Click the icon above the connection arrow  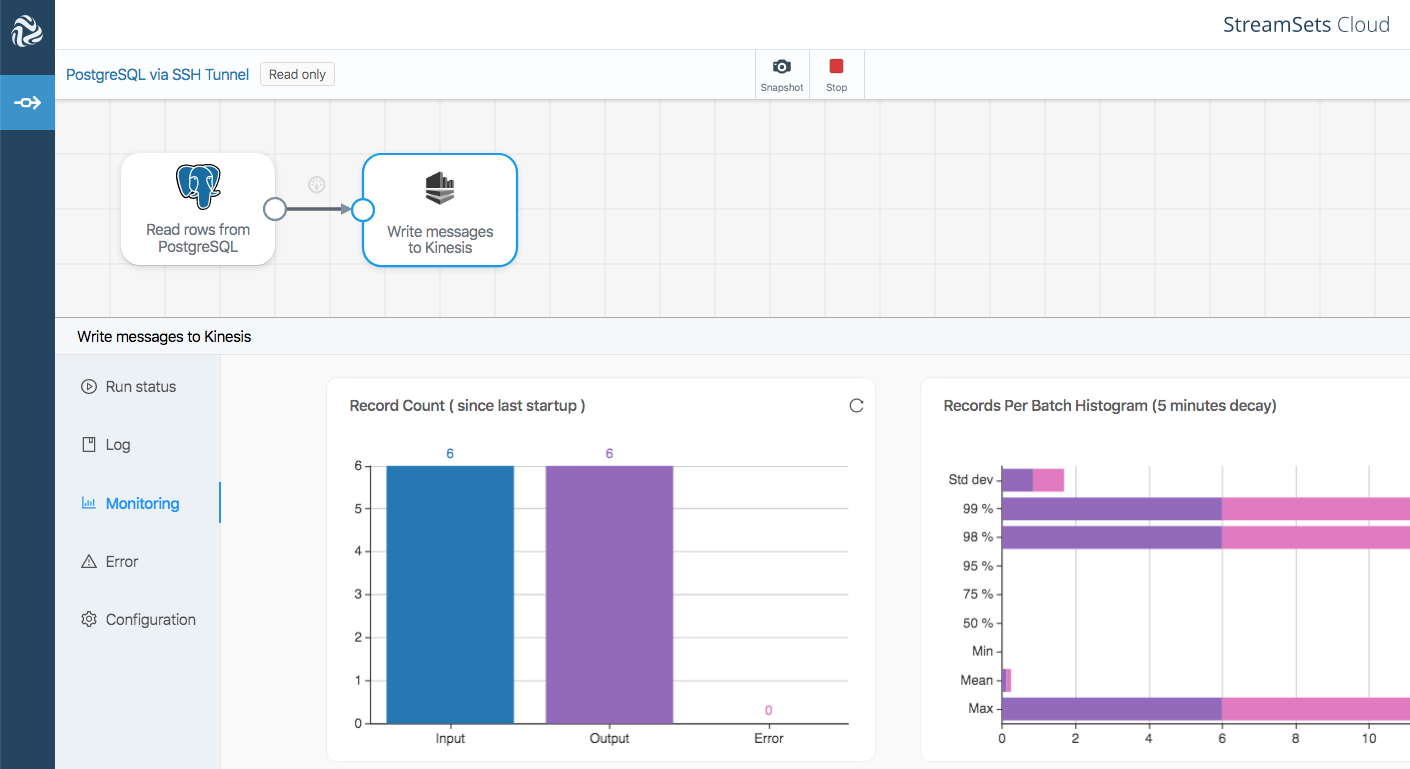pos(317,184)
